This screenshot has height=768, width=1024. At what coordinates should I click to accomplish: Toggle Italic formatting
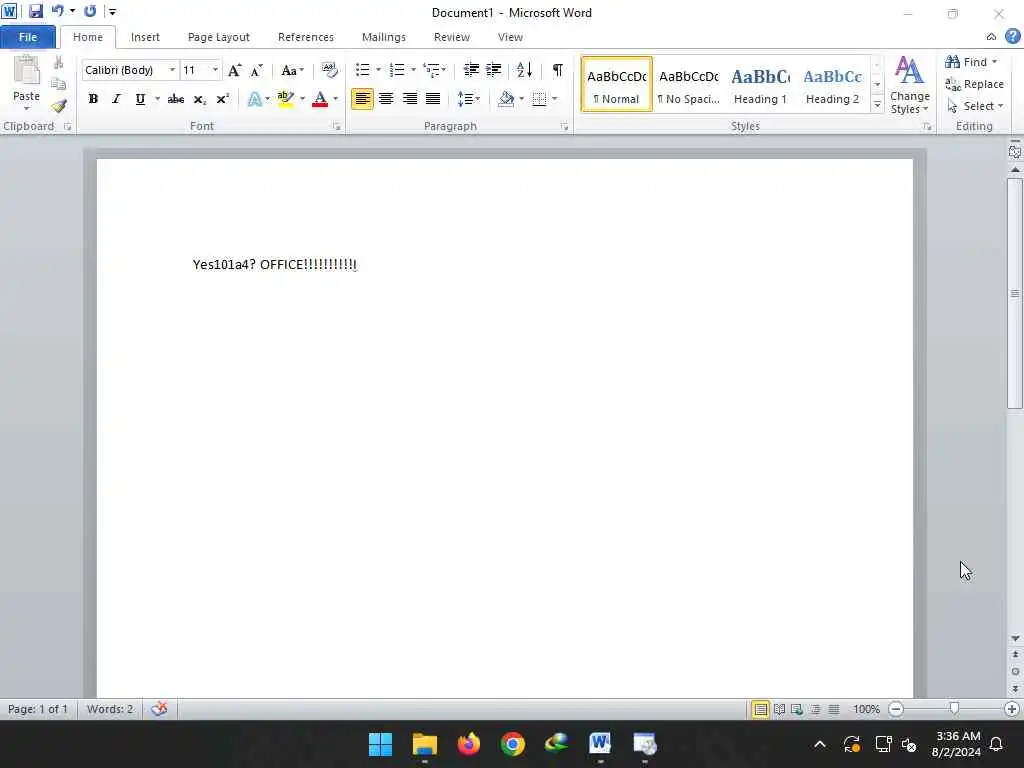[x=116, y=99]
